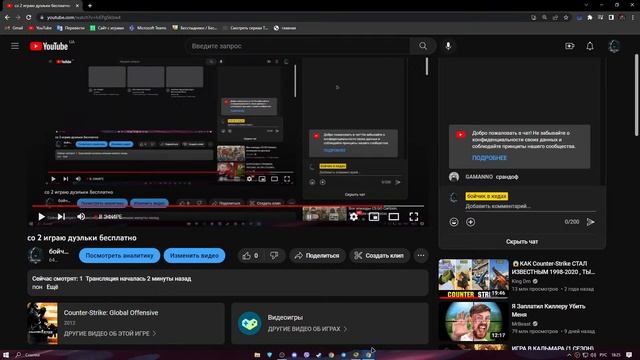Mute the player volume speaker icon
Screen dimensions: 640x360
[x=81, y=217]
